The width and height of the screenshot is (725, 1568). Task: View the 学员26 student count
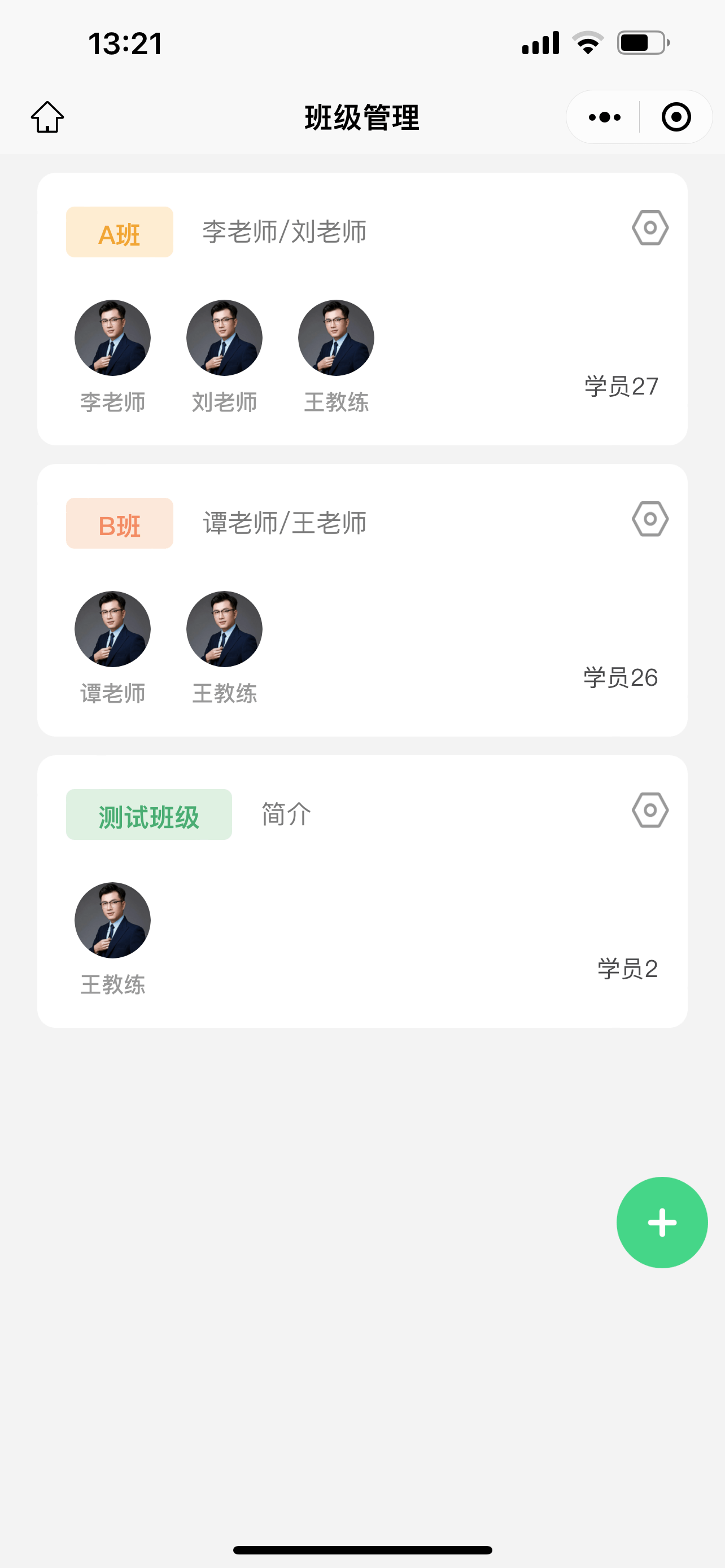coord(621,677)
